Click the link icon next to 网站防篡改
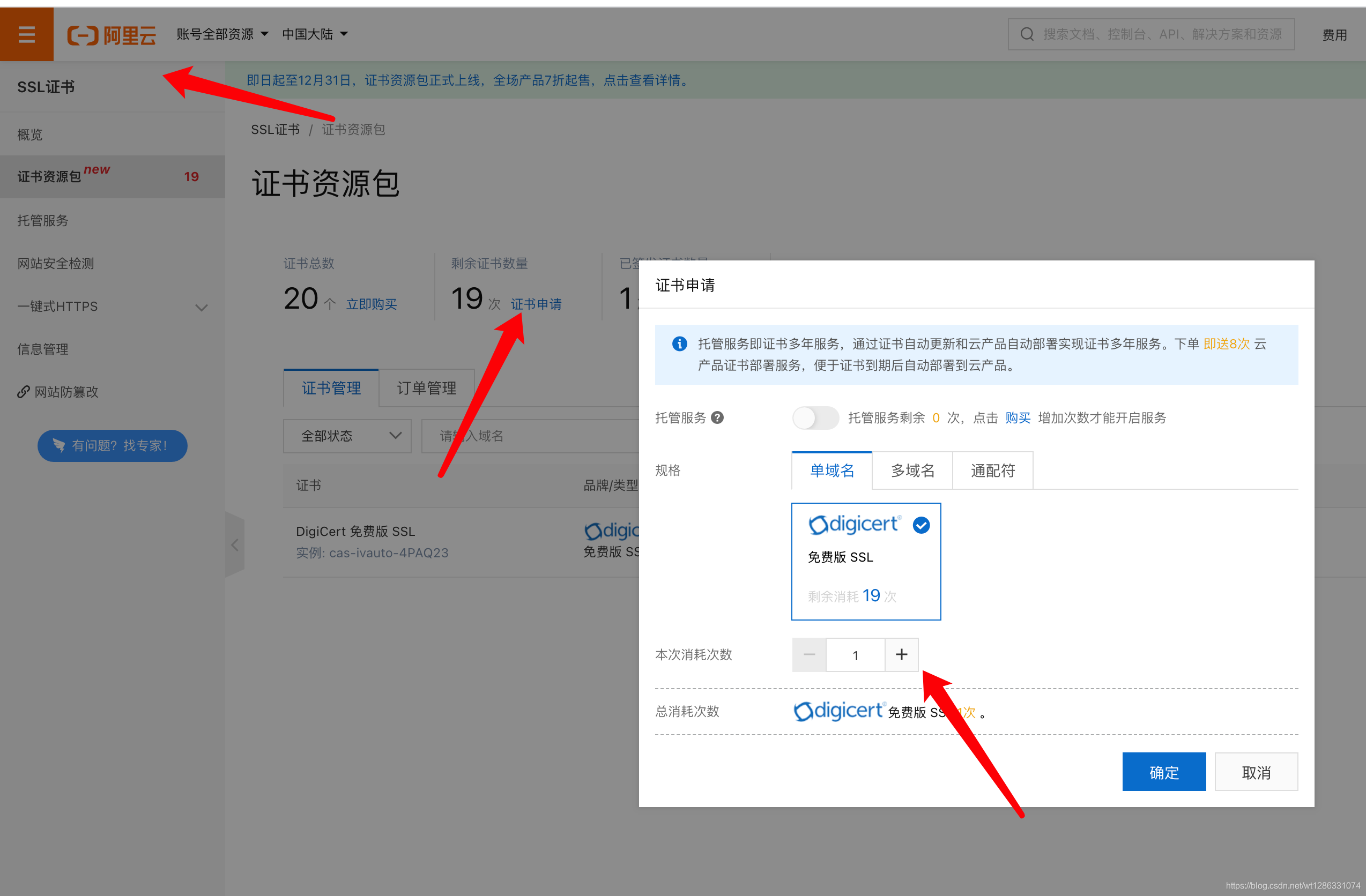The image size is (1366, 896). [x=24, y=392]
